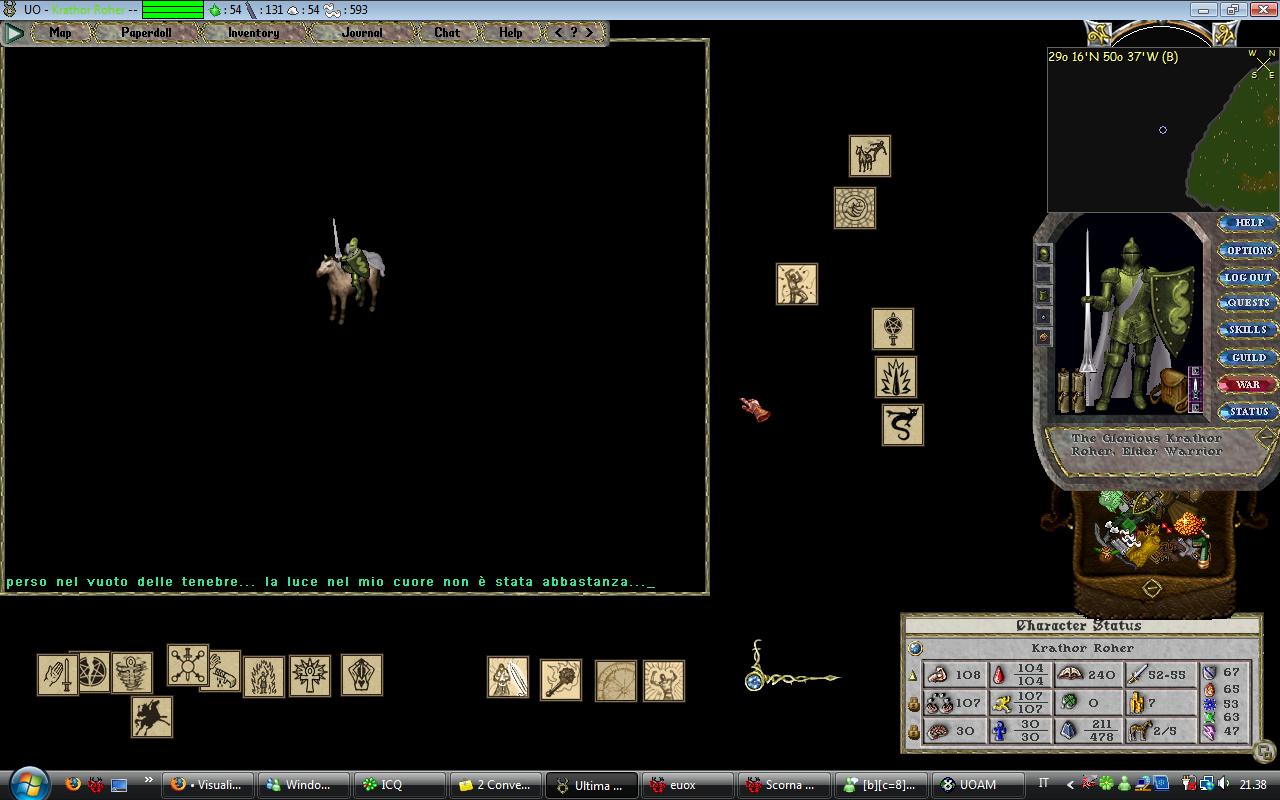This screenshot has width=1280, height=800.
Task: Click the rearing horse ability icon
Action: click(x=152, y=717)
